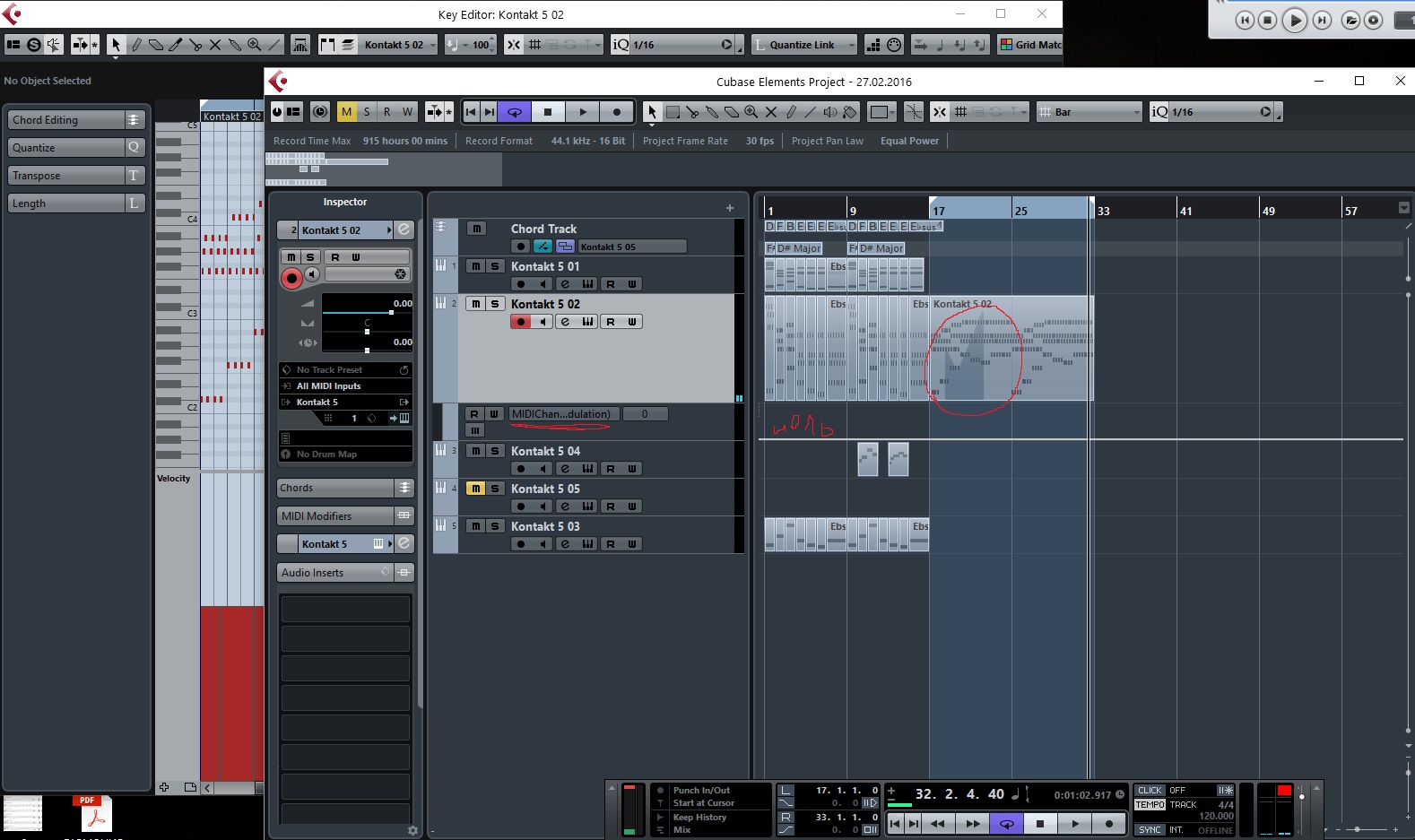
Task: Expand the Length section in Key Editor
Action: (x=76, y=204)
